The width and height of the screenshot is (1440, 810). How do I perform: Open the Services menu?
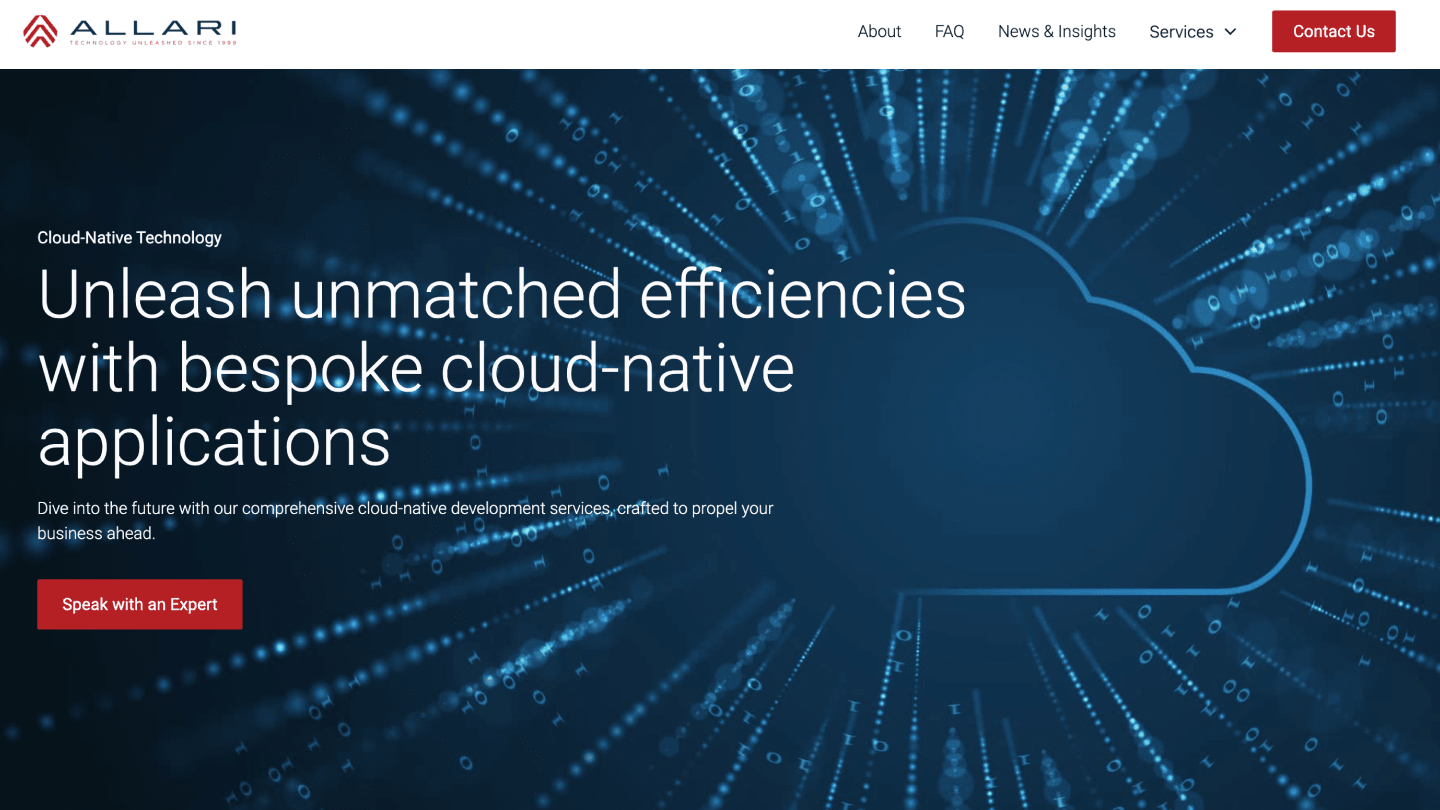(1193, 32)
